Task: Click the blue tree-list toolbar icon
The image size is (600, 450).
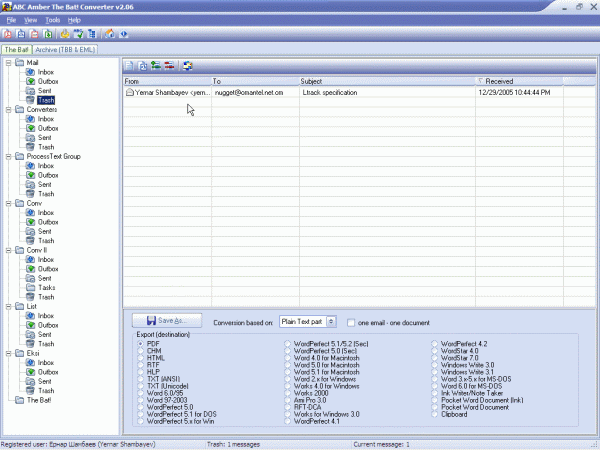Action: click(92, 34)
